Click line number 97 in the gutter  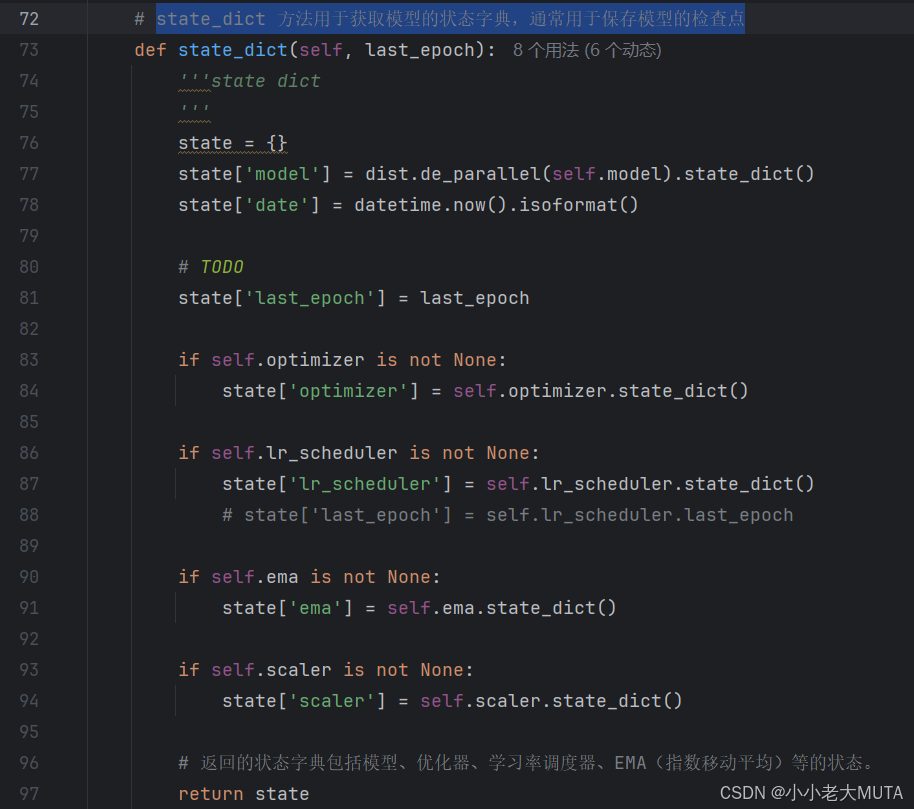coord(28,793)
